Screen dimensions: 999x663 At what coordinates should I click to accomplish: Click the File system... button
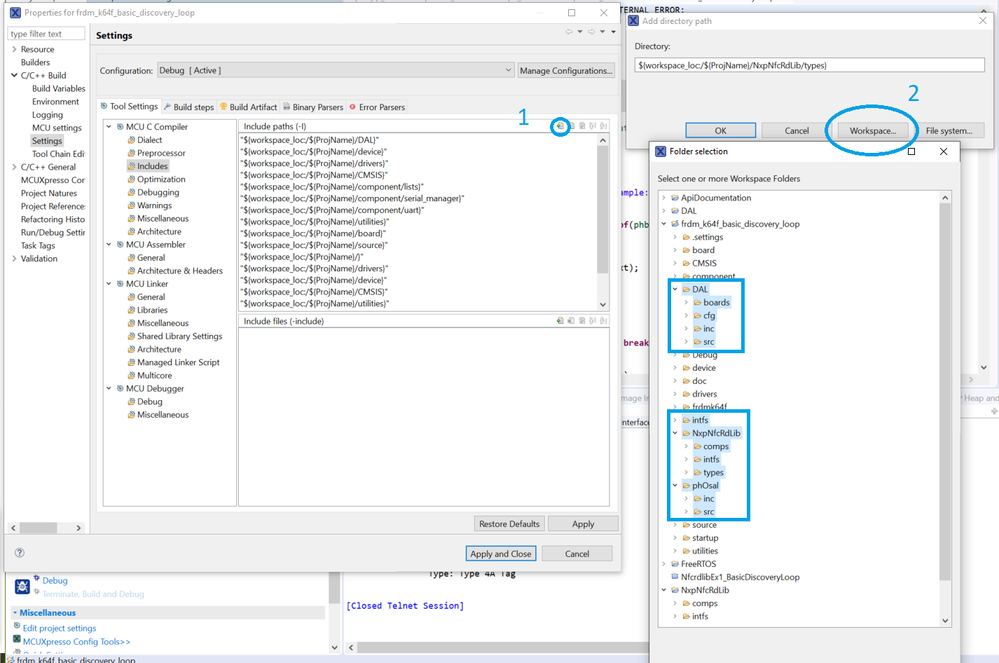coord(949,131)
